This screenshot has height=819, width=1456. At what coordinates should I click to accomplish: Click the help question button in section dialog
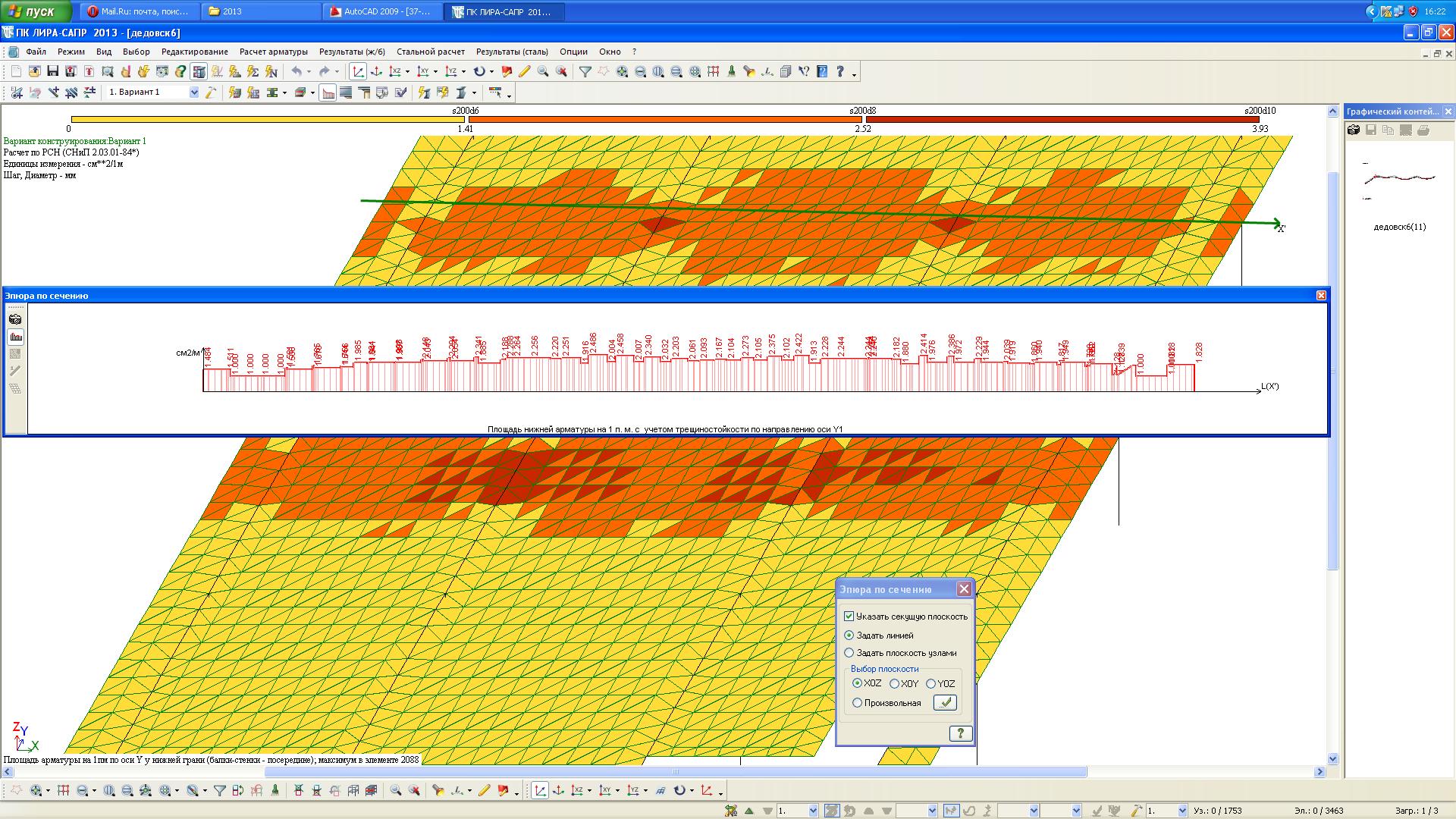click(x=960, y=733)
